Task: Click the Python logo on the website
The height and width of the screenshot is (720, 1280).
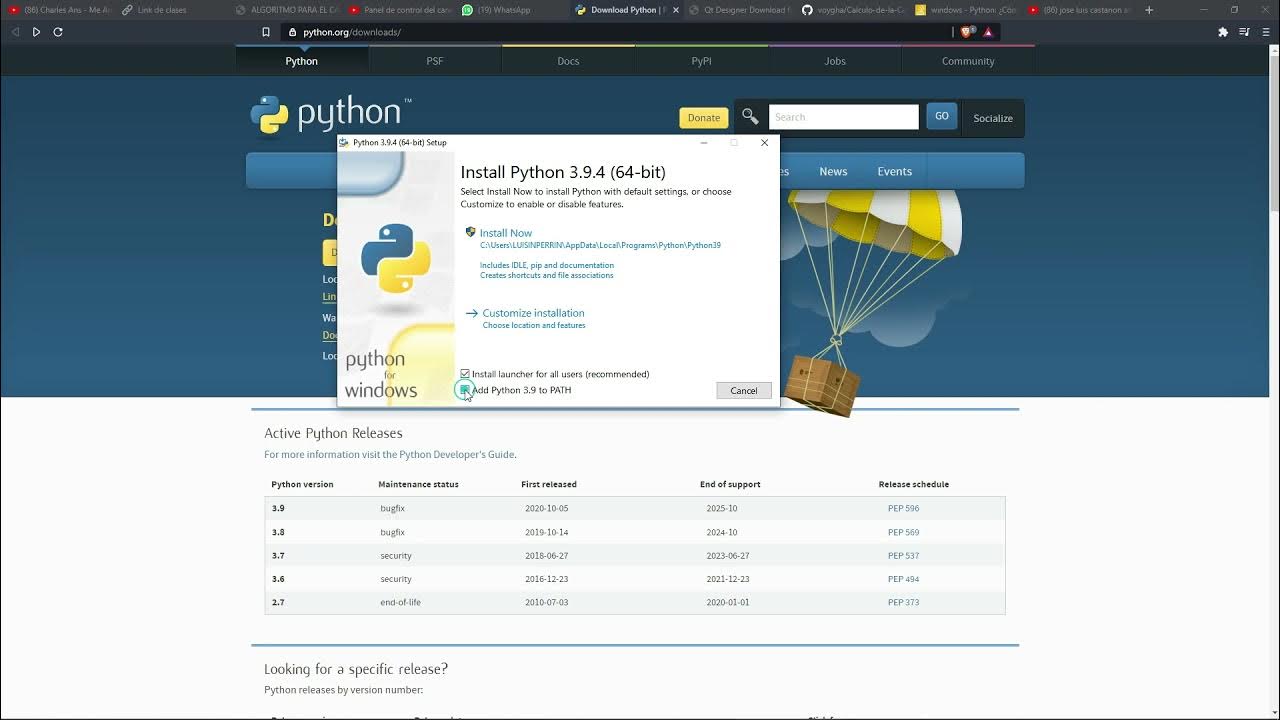Action: [330, 115]
